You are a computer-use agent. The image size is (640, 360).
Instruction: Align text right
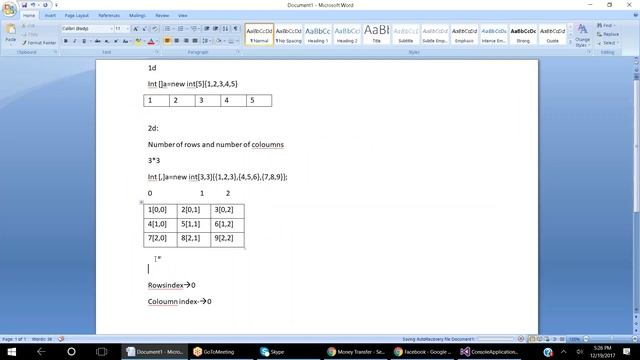tap(186, 41)
